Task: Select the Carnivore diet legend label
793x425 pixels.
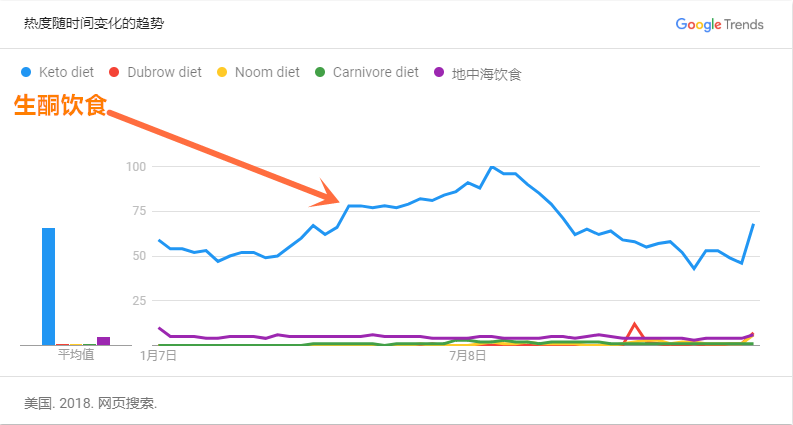Action: tap(375, 72)
